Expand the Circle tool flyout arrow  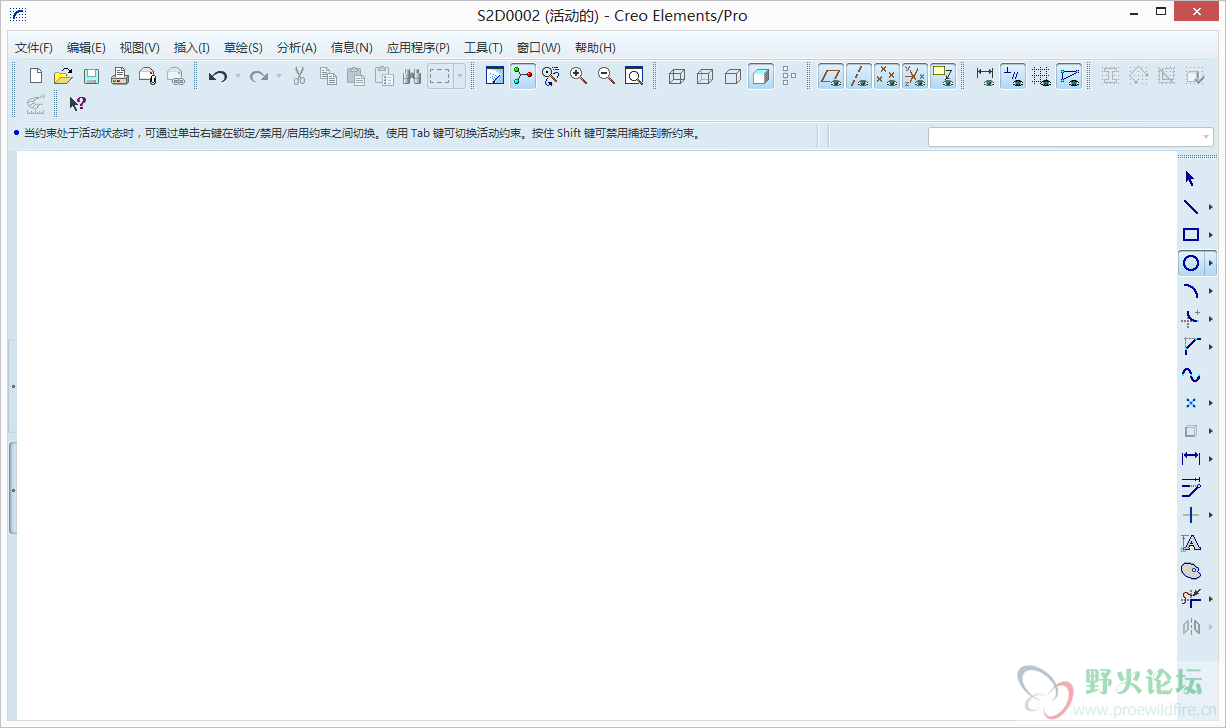point(1210,263)
